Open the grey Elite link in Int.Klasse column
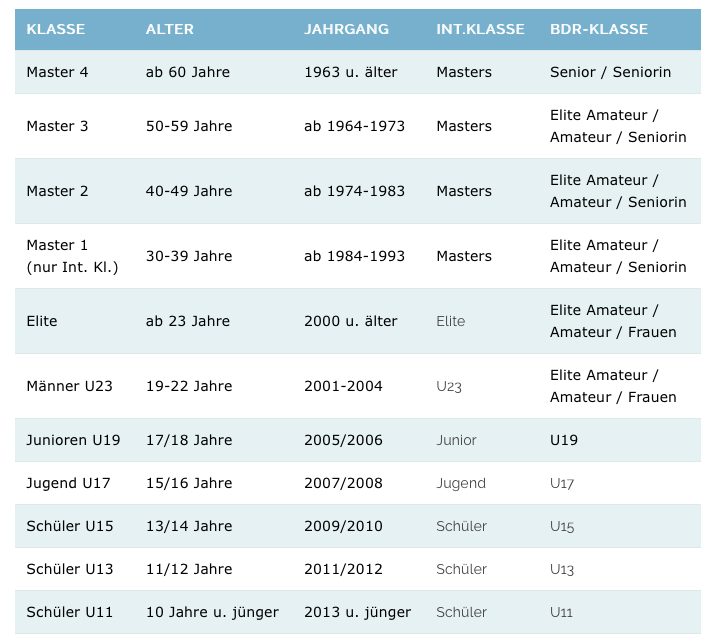Viewport: 717px width, 642px height. tap(451, 321)
